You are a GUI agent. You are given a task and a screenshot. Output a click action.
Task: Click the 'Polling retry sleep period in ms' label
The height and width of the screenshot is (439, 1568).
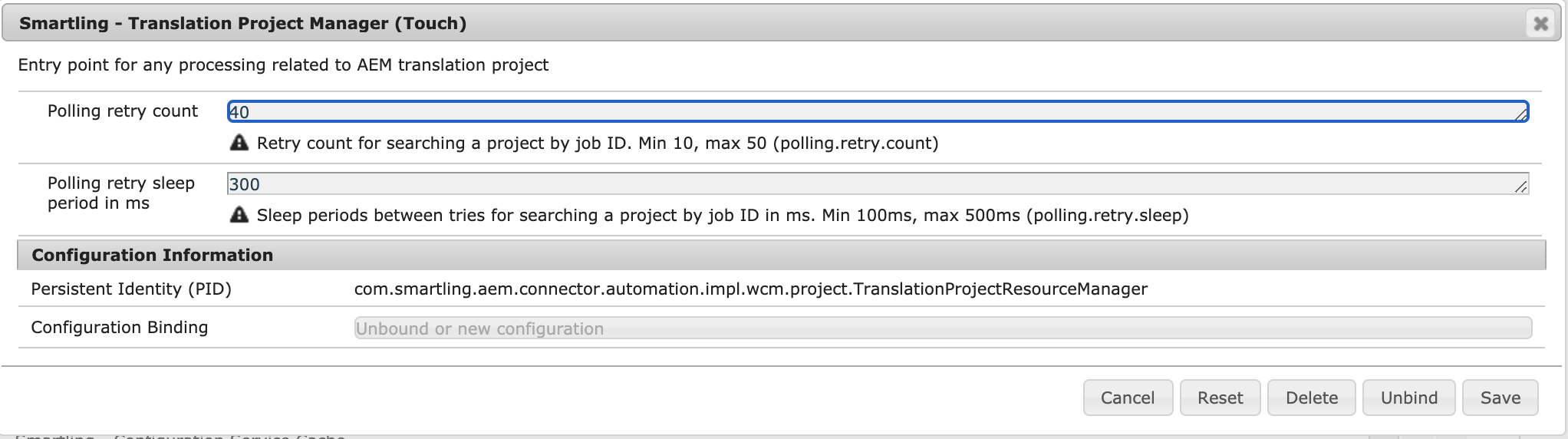(x=121, y=193)
